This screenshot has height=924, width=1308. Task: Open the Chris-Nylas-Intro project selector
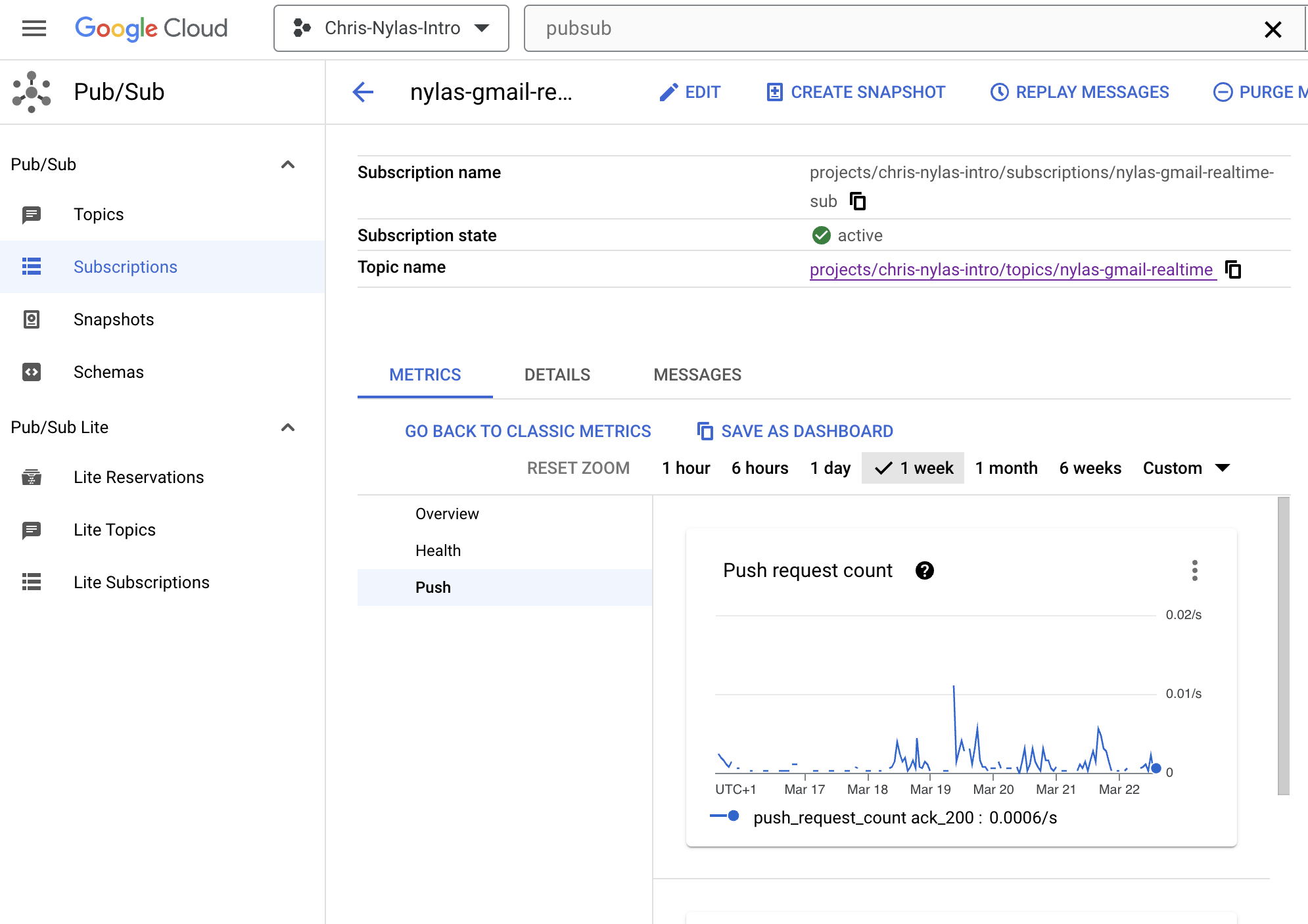391,28
